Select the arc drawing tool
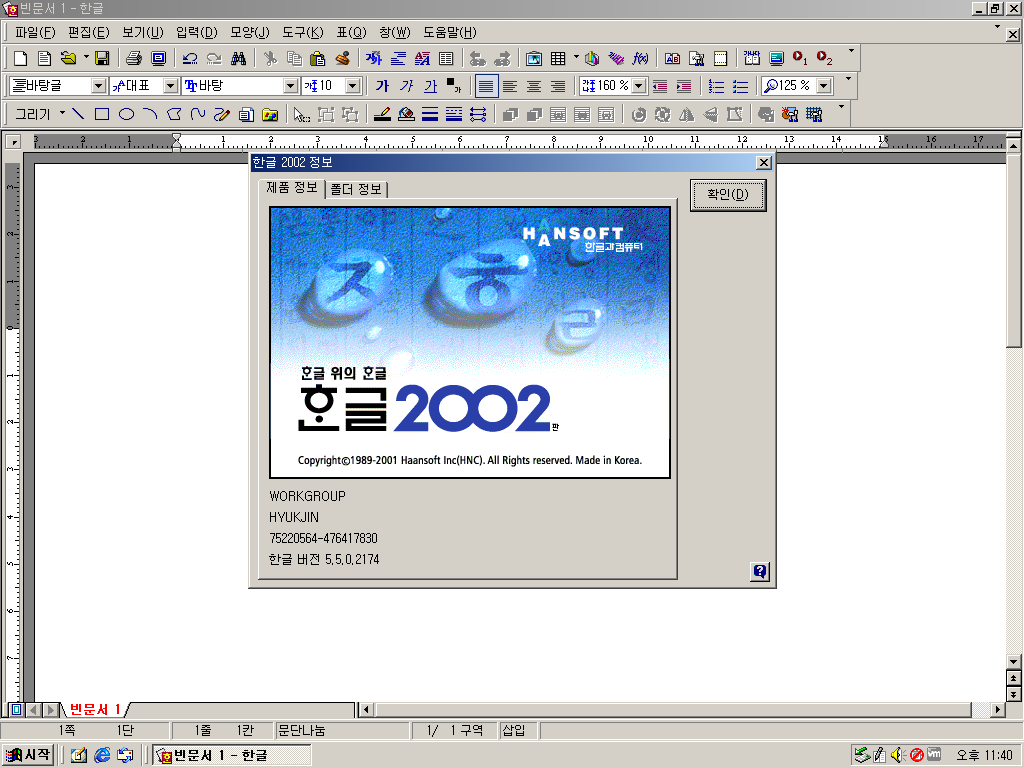1024x768 pixels. pyautogui.click(x=150, y=114)
